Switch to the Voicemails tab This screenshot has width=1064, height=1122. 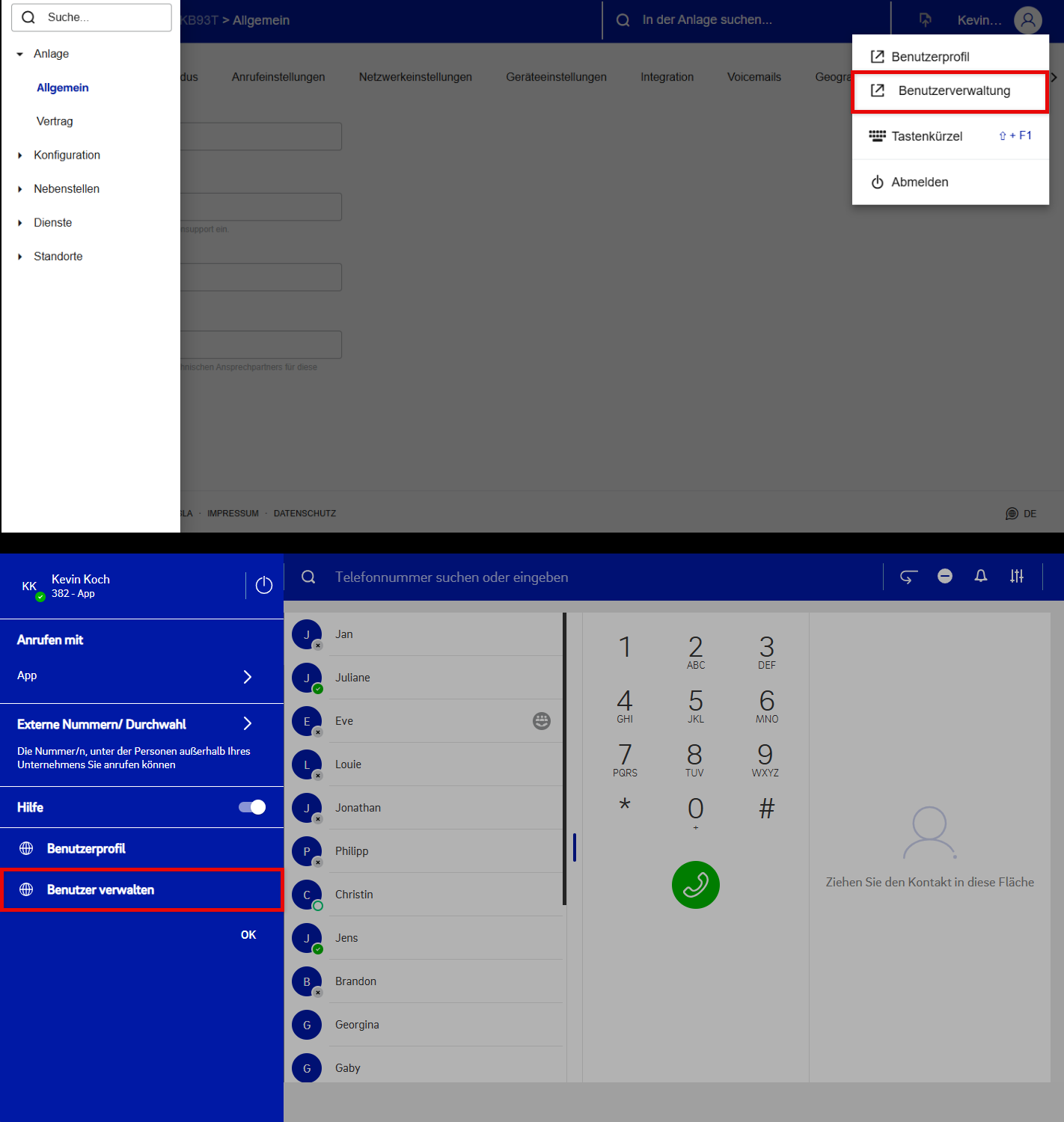(x=753, y=77)
